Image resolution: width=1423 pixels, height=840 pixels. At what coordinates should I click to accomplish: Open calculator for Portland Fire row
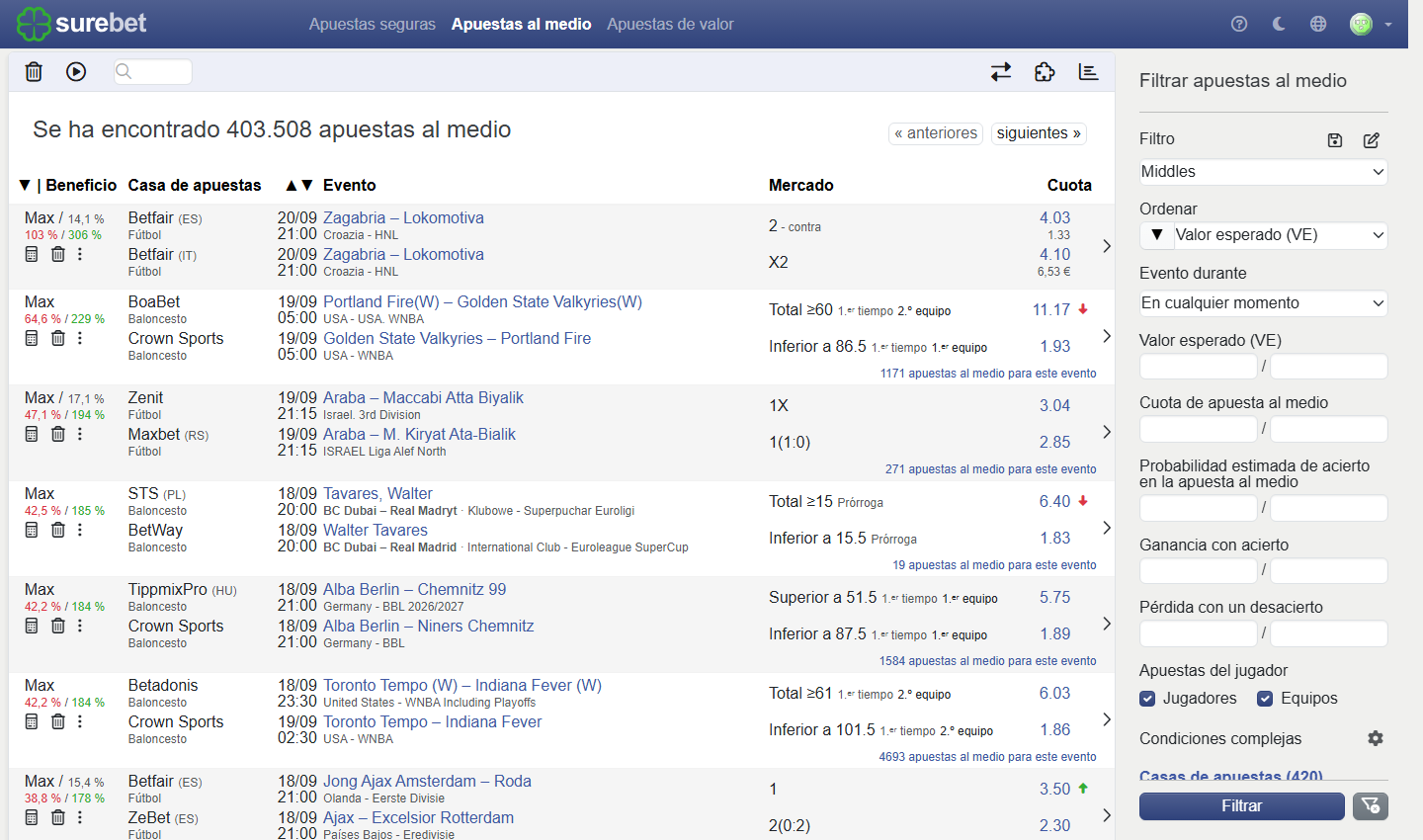coord(32,338)
